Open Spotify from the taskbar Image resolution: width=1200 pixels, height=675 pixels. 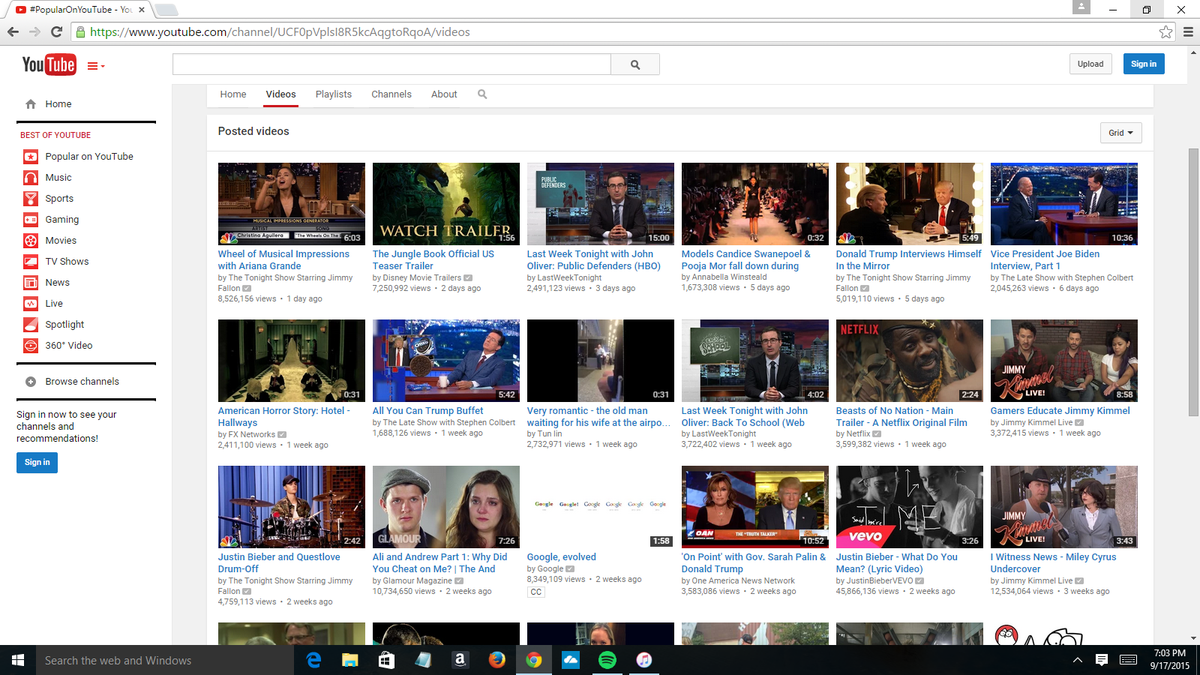coord(607,660)
